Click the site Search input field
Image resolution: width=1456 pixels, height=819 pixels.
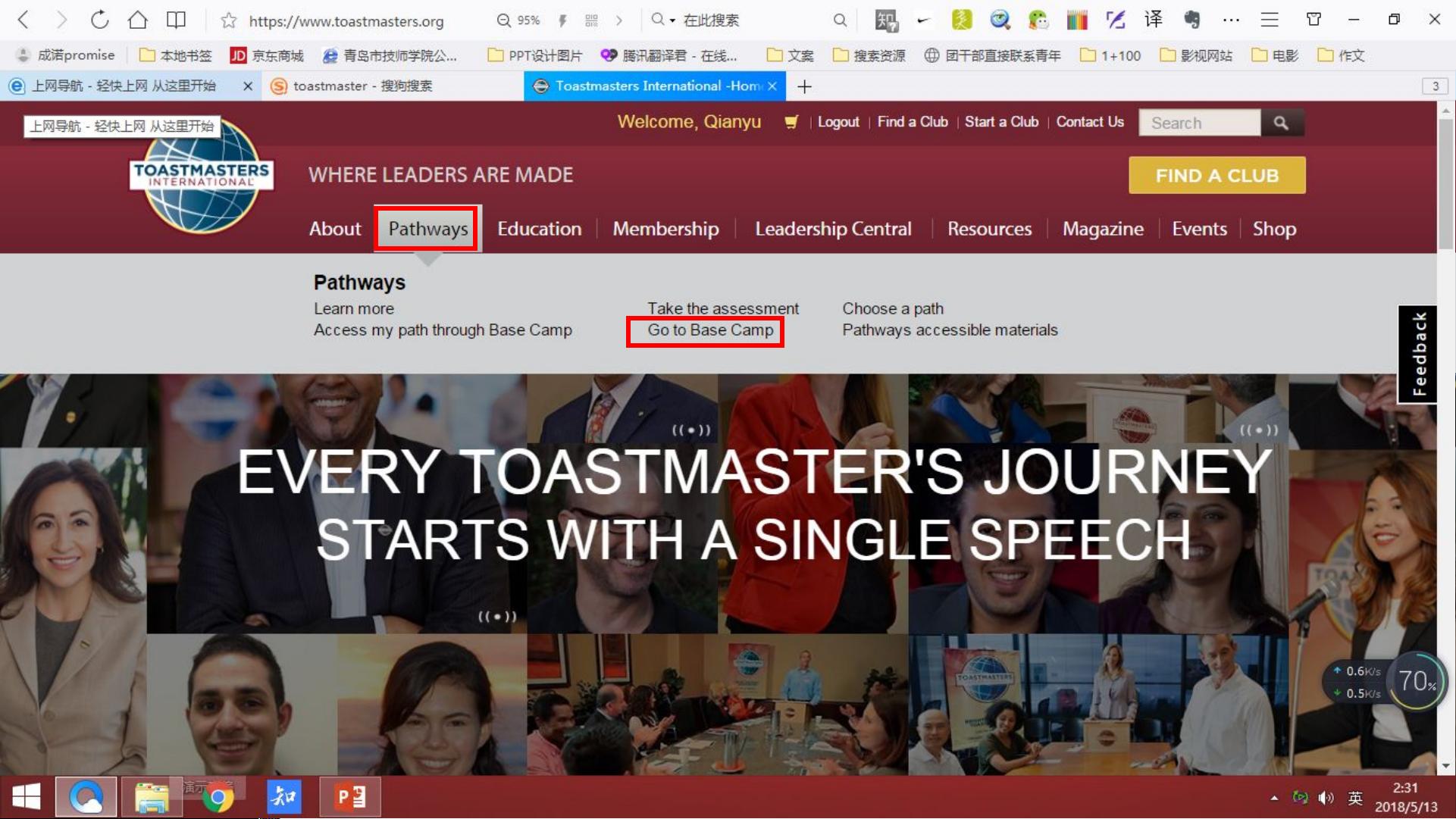1199,123
